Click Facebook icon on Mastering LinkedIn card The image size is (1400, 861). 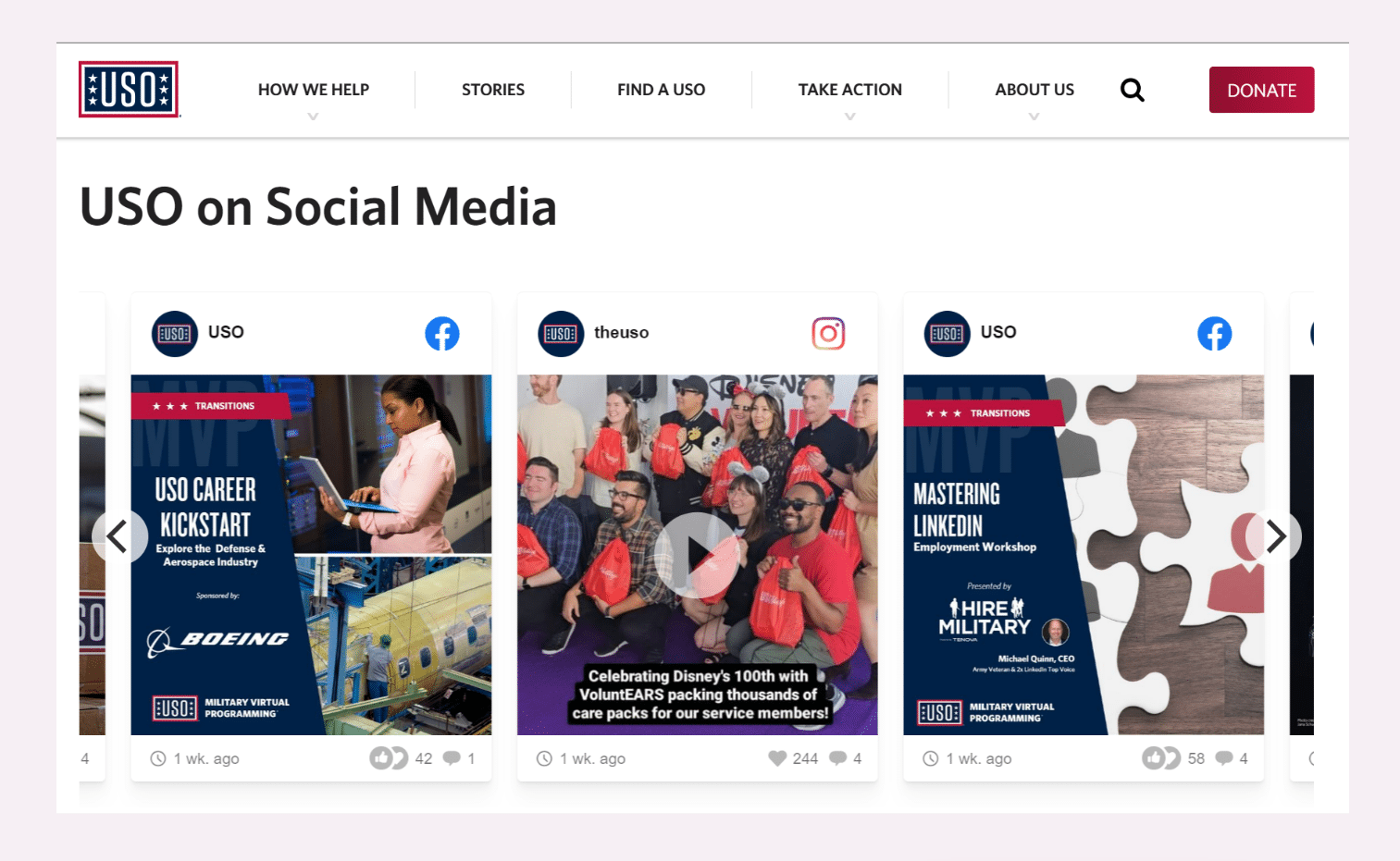(x=1214, y=333)
